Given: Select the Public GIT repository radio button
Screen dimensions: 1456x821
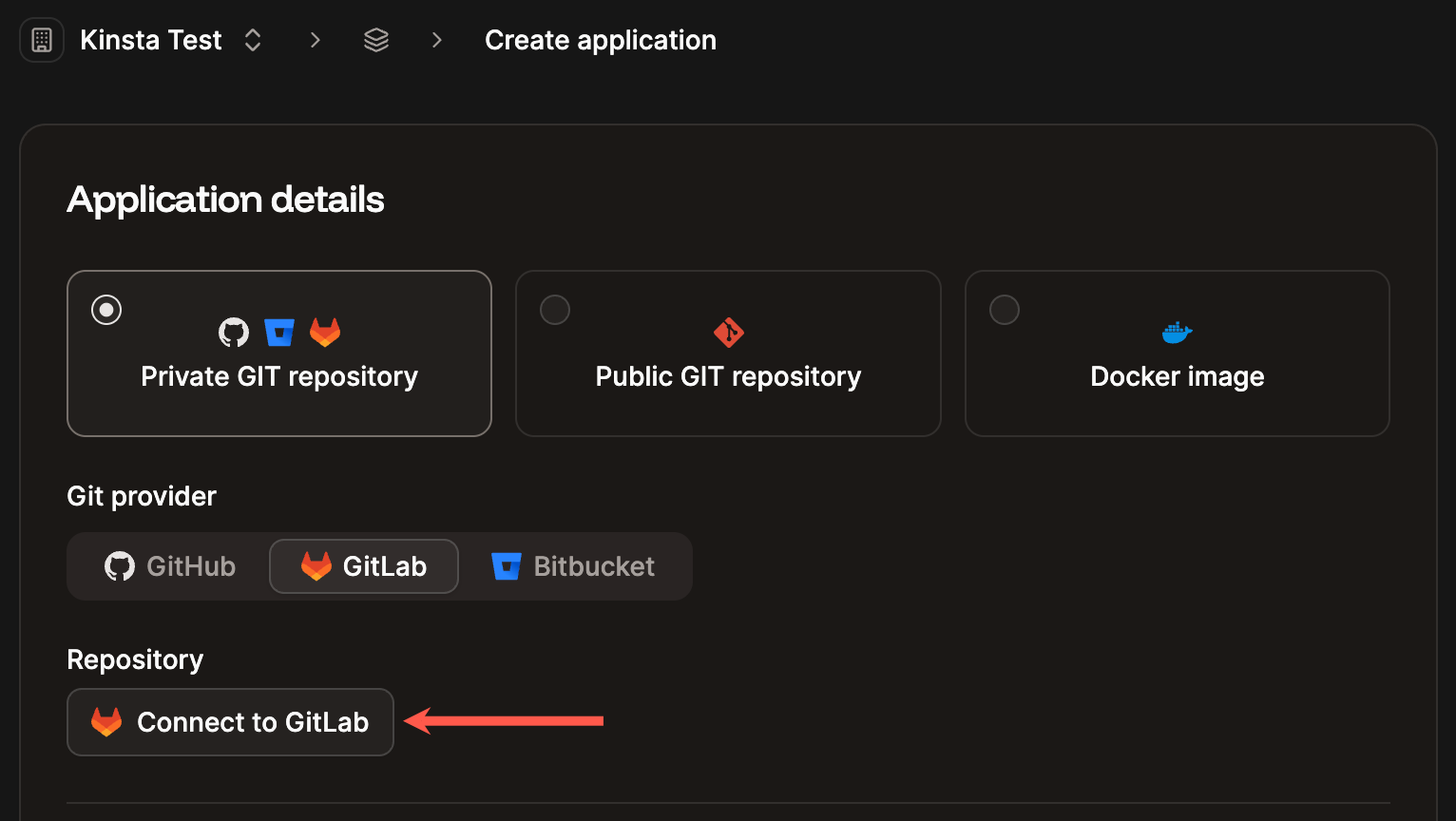Looking at the screenshot, I should 555,309.
